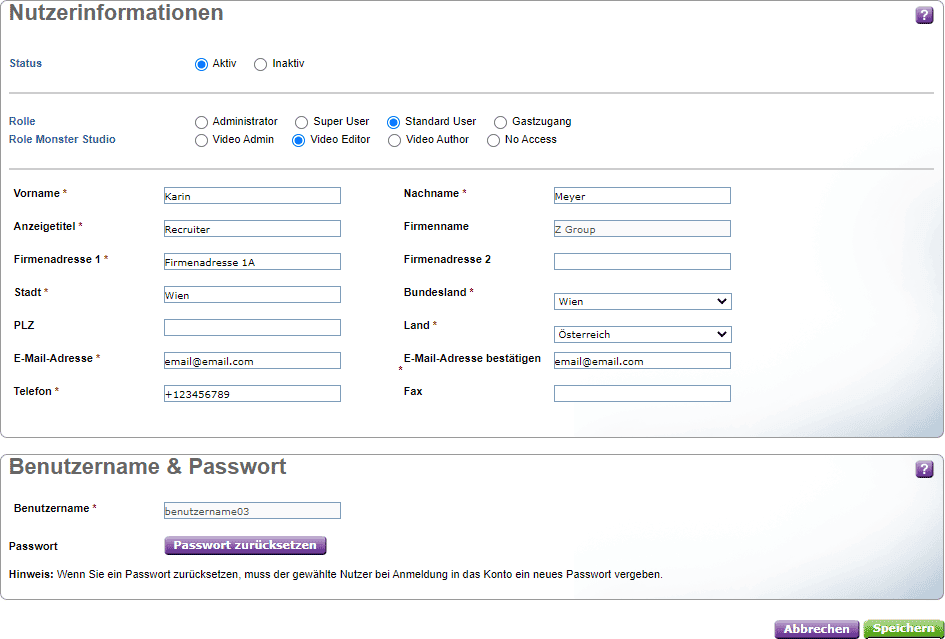Pick the Gastzugang role option

(501, 122)
